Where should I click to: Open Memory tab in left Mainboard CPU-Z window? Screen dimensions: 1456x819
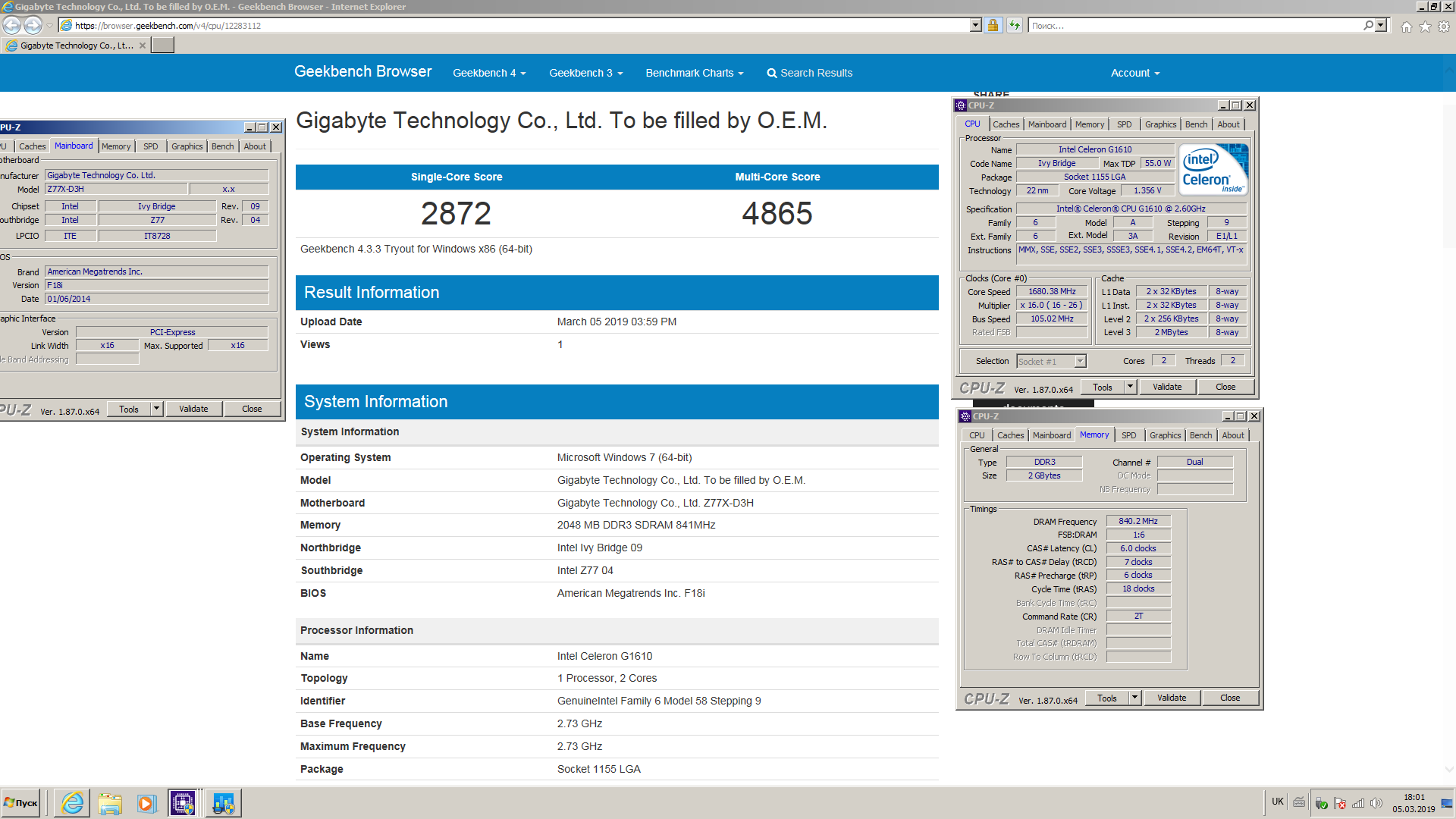tap(116, 146)
